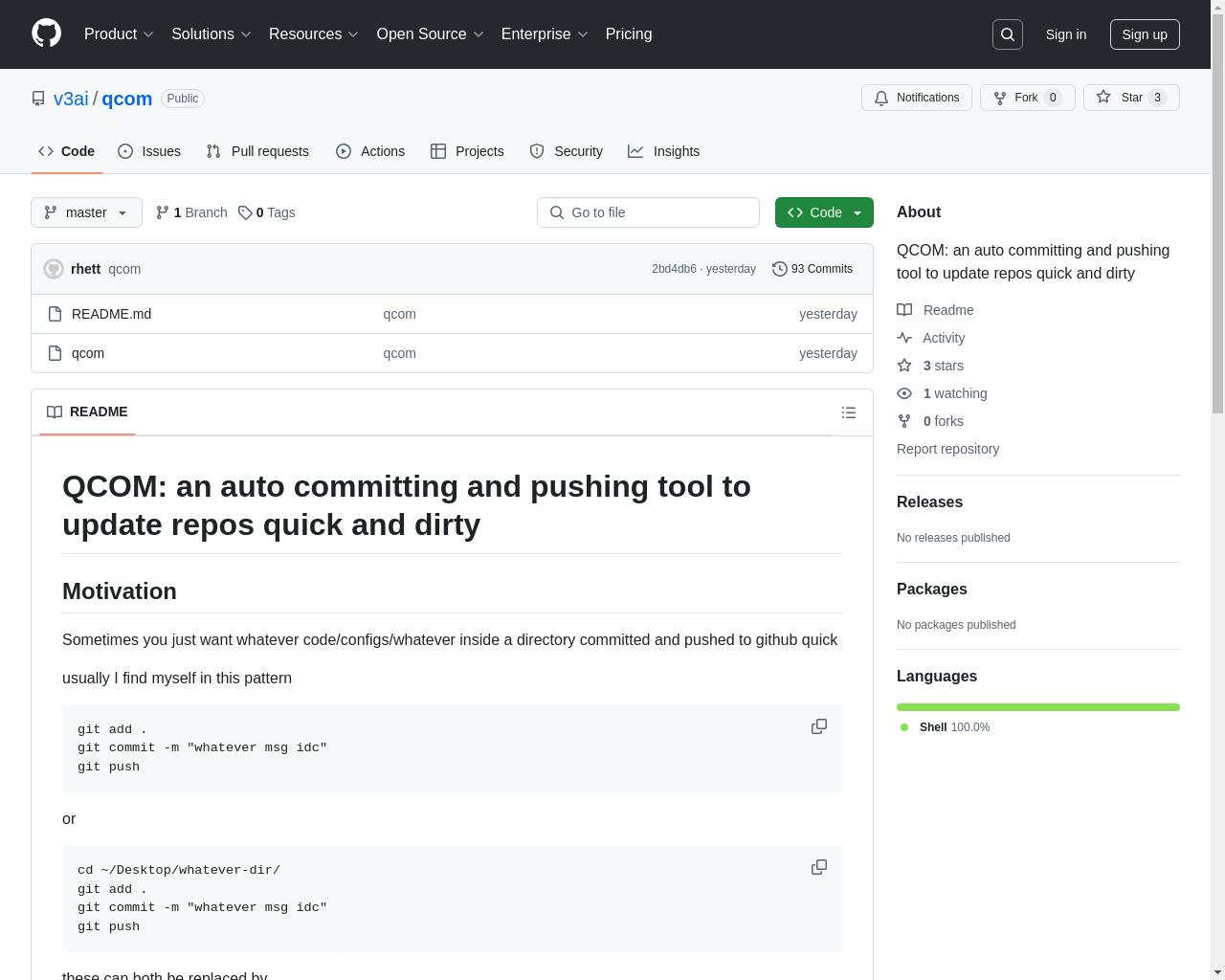
Task: Click the Shell 100.0% language entry
Action: (946, 727)
